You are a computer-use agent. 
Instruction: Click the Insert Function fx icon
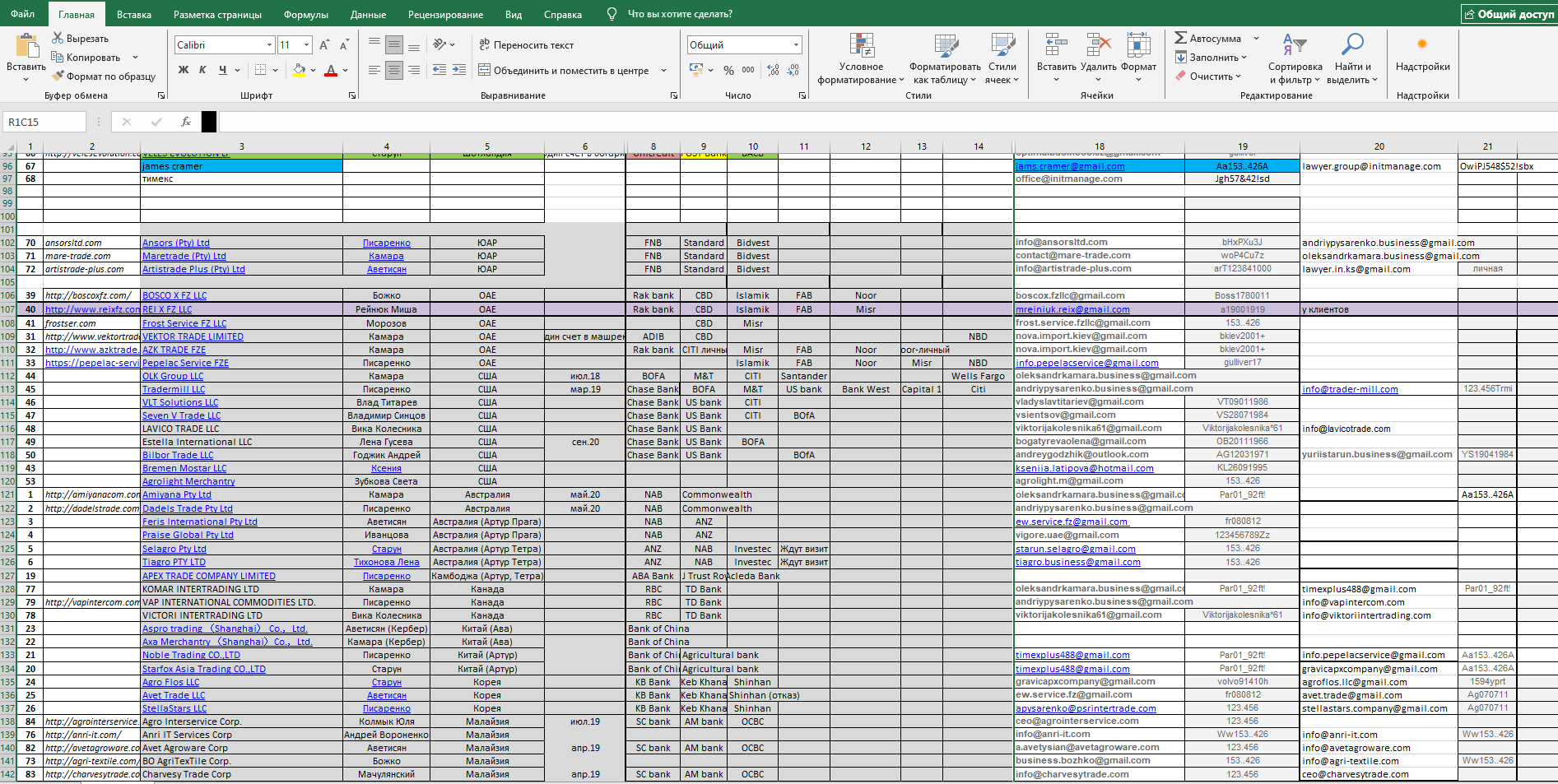click(x=186, y=122)
